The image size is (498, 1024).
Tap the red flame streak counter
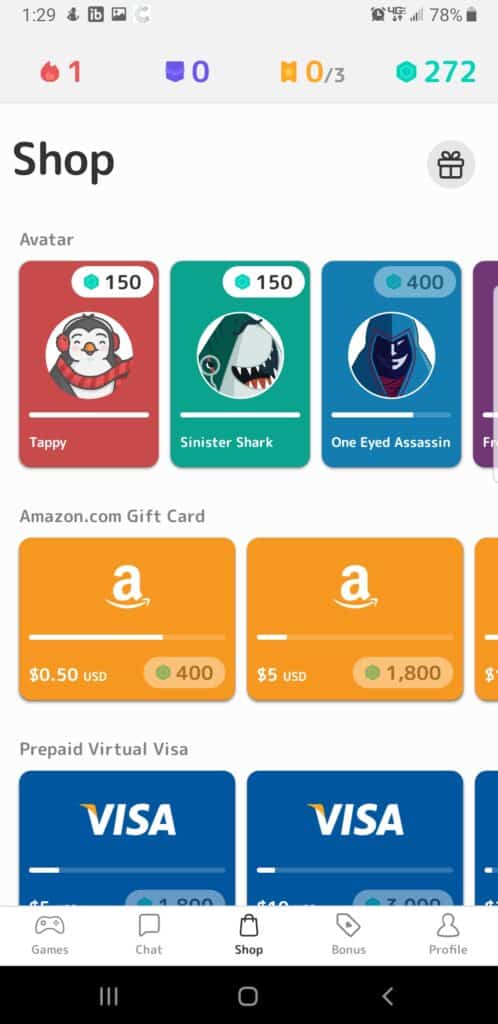coord(61,71)
